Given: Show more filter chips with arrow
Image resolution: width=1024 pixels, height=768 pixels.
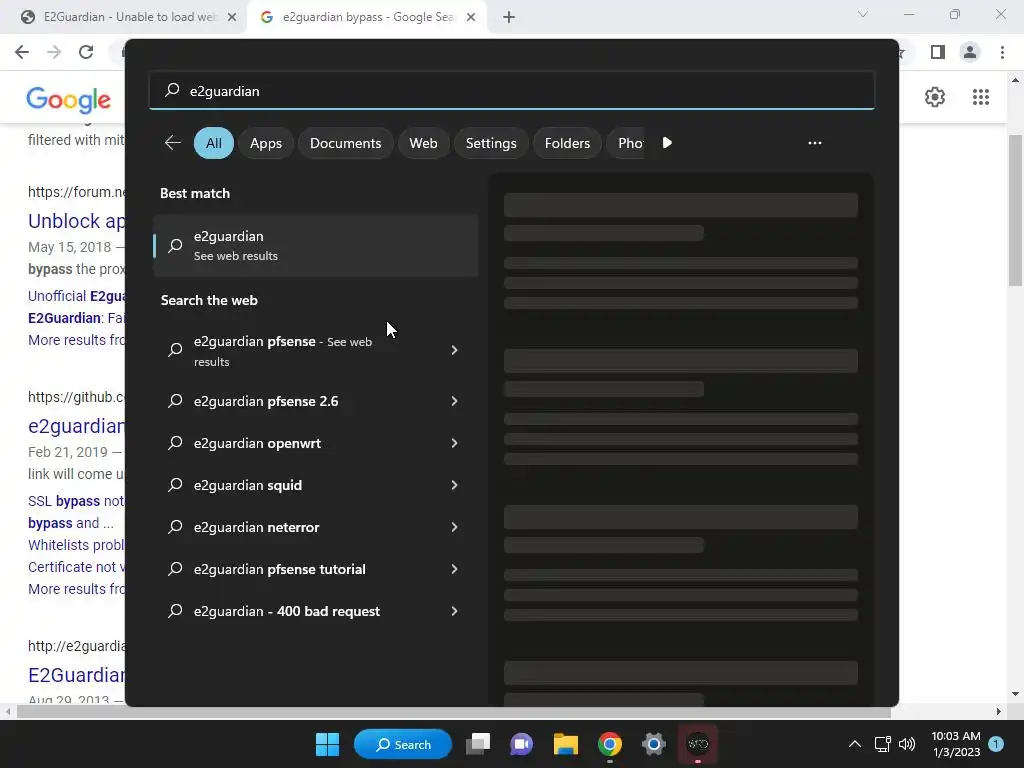Looking at the screenshot, I should click(667, 143).
